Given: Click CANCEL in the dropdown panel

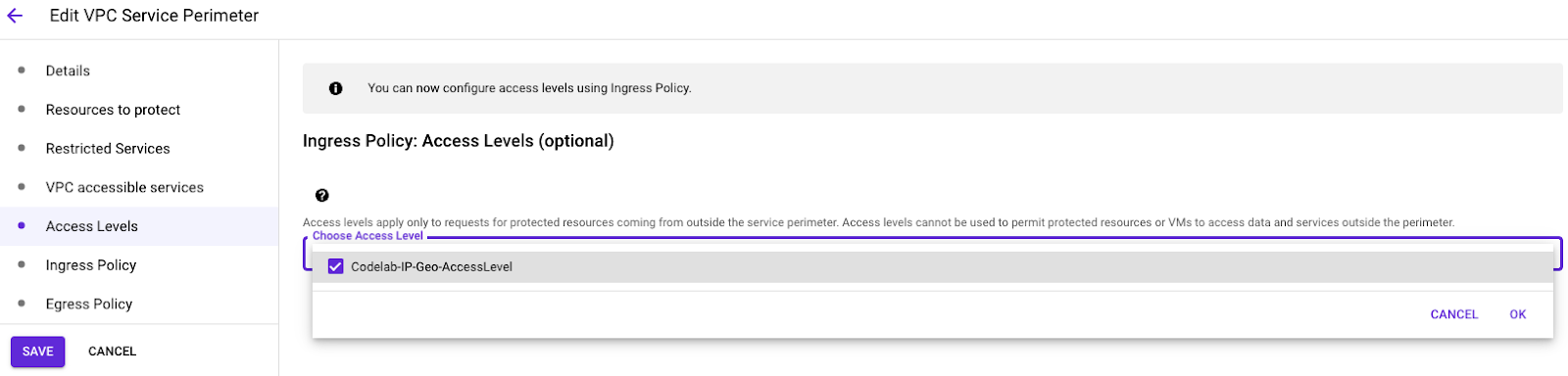Looking at the screenshot, I should coord(1454,314).
